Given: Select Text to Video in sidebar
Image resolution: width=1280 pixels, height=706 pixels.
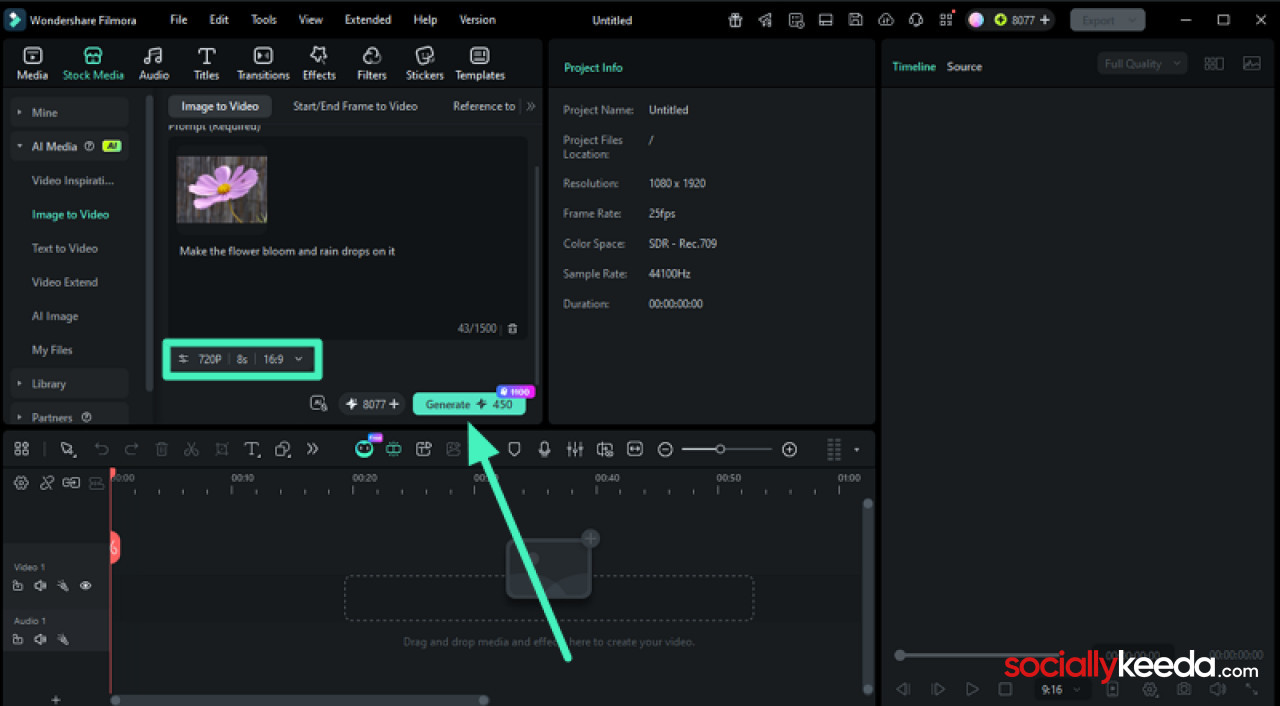Looking at the screenshot, I should coord(65,248).
